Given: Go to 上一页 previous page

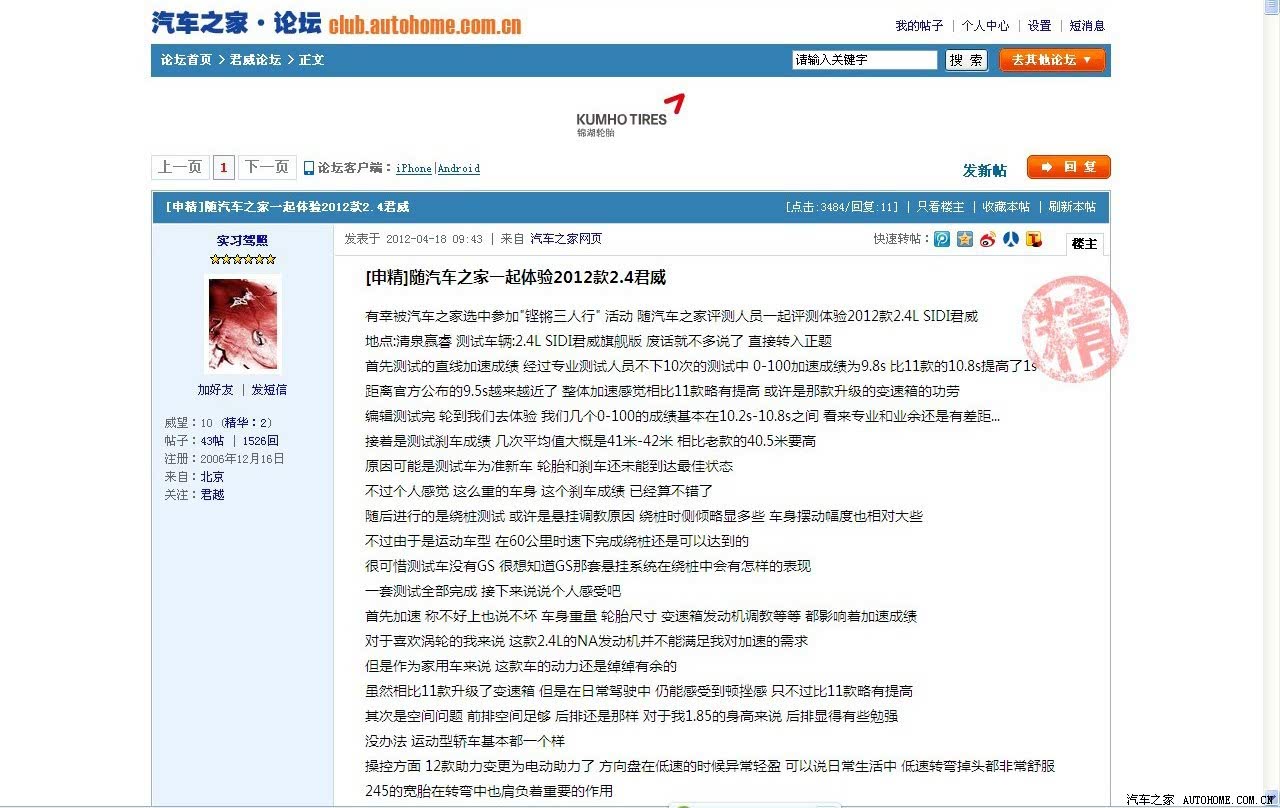Looking at the screenshot, I should pyautogui.click(x=180, y=167).
